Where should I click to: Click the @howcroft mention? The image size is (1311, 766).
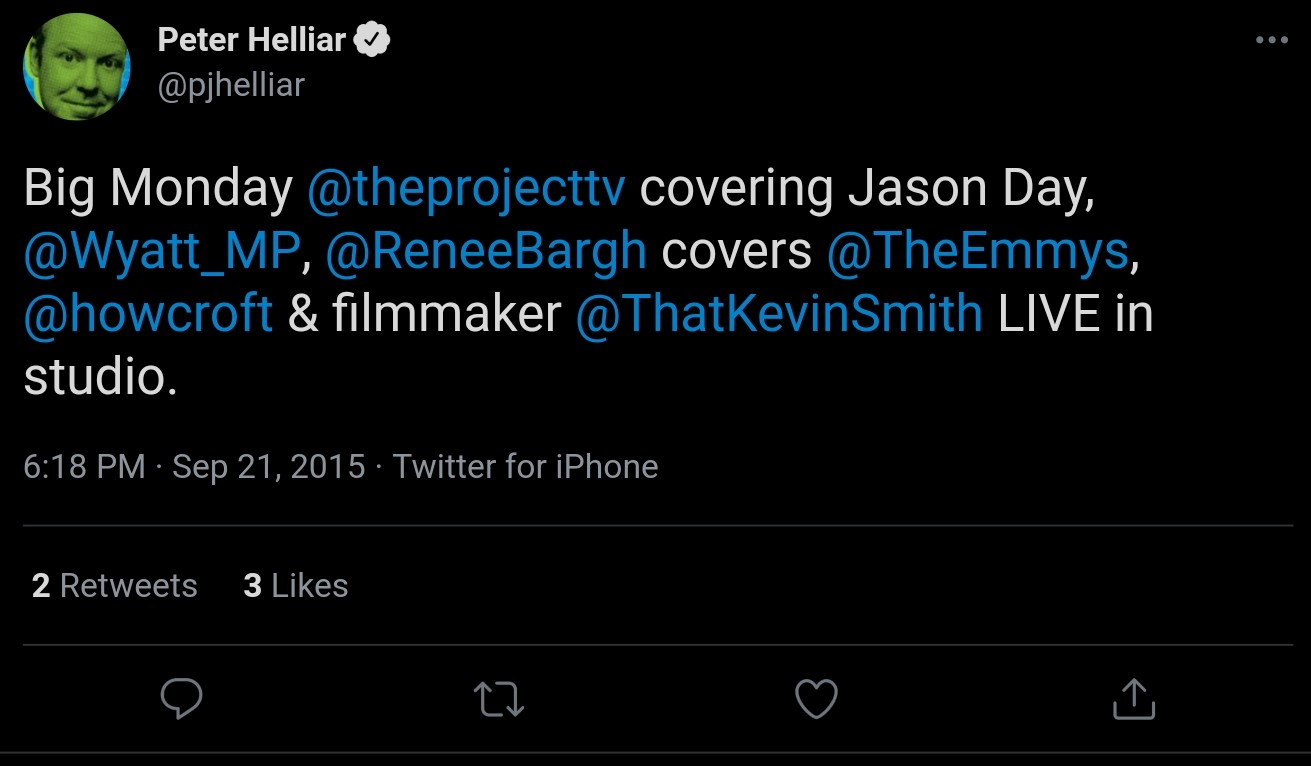[148, 313]
